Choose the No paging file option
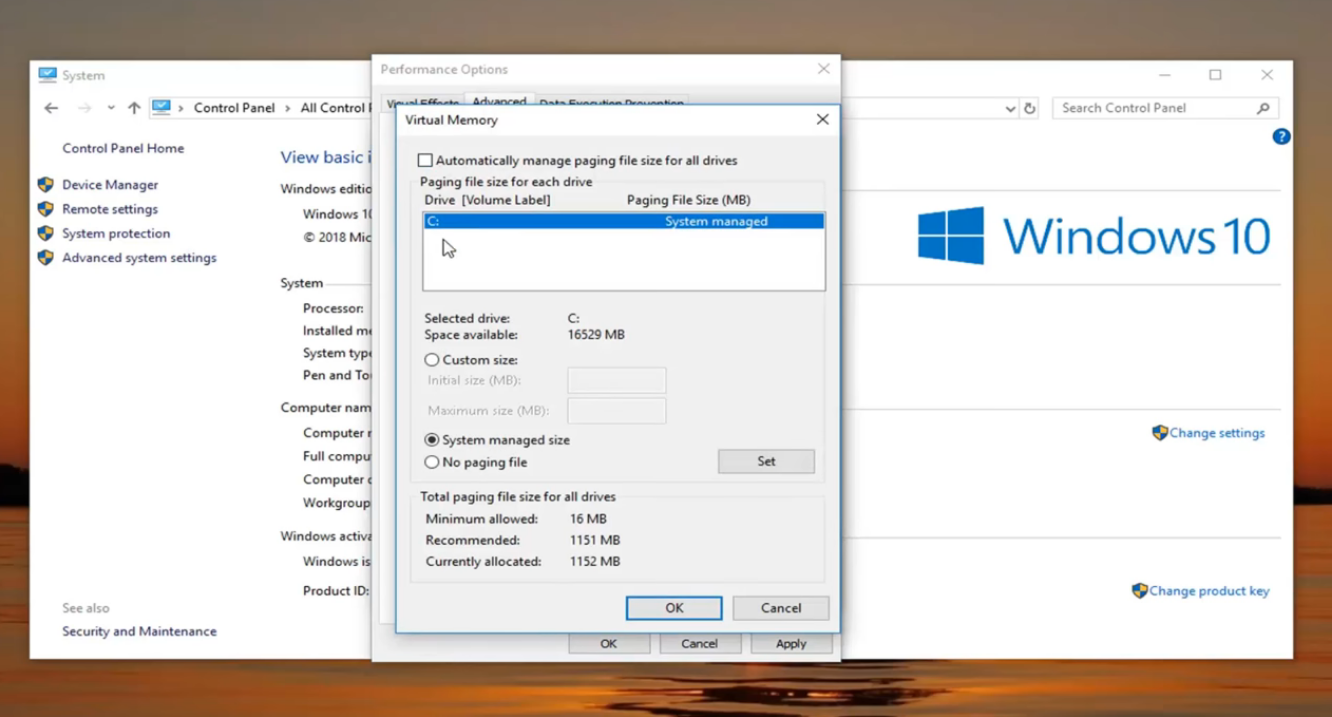The width and height of the screenshot is (1332, 717). point(431,462)
